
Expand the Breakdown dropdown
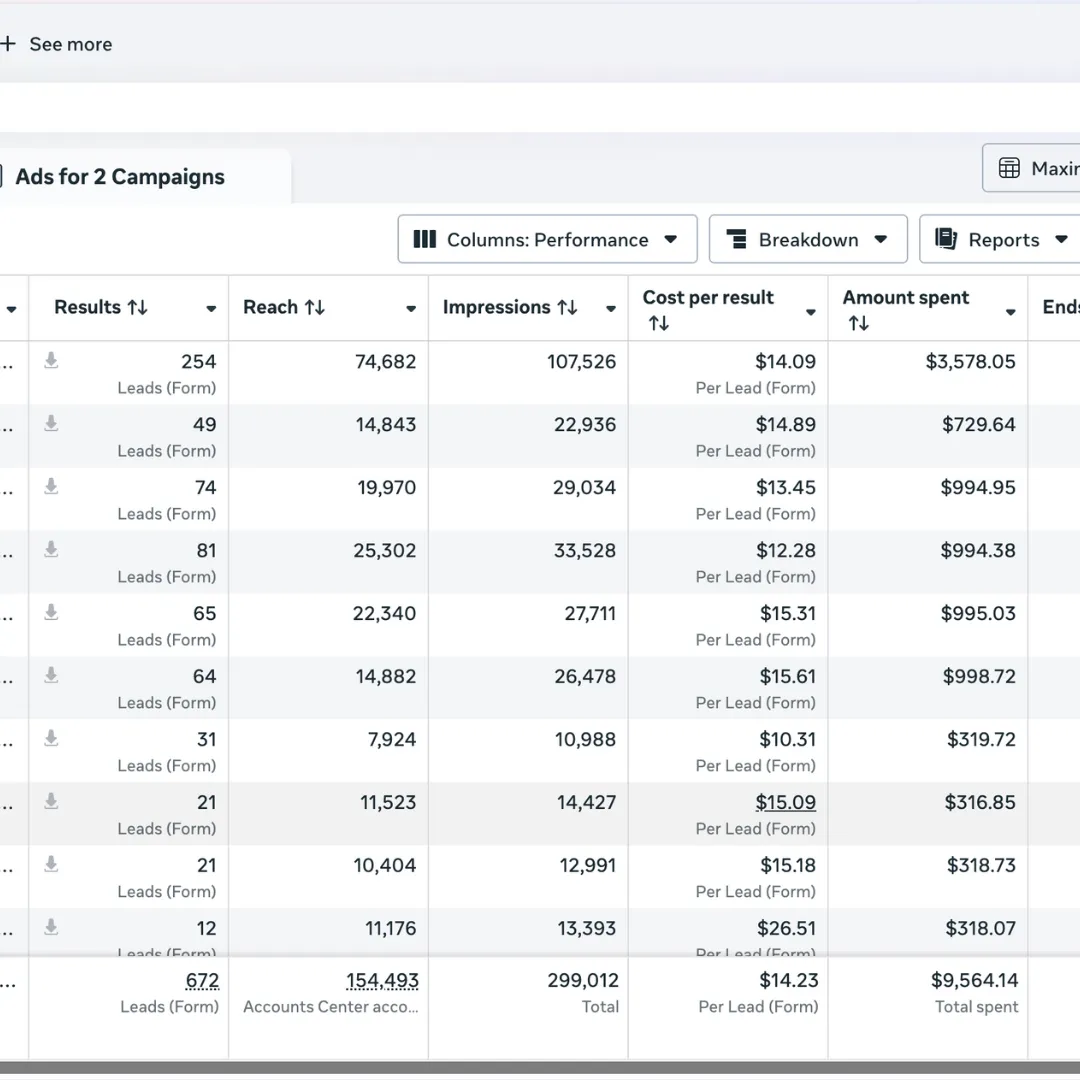pyautogui.click(x=807, y=240)
